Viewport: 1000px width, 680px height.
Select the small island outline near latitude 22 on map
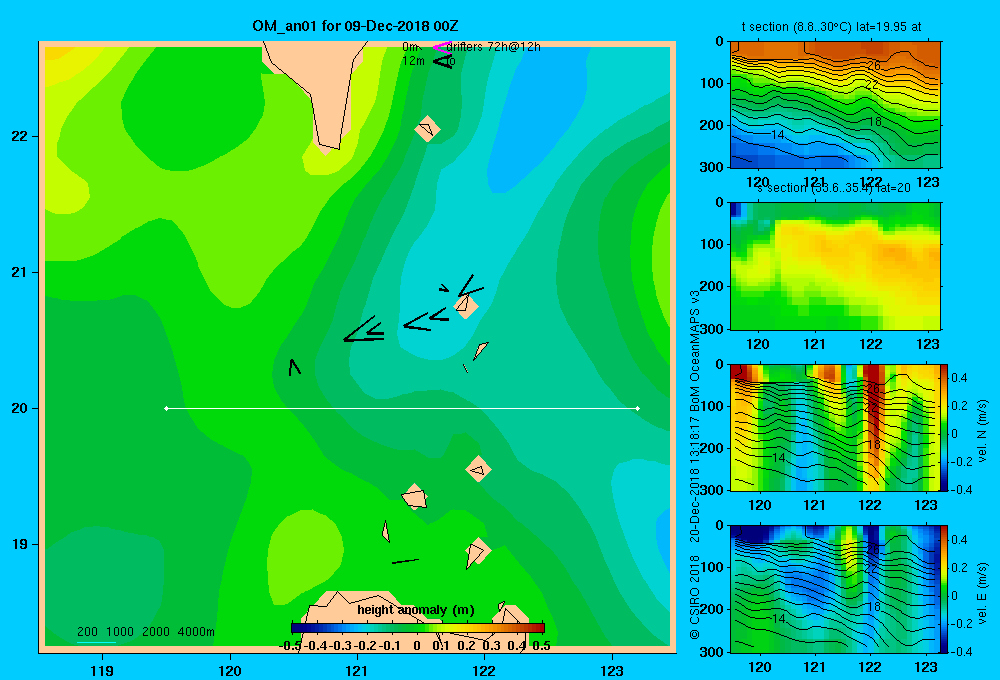click(x=427, y=129)
